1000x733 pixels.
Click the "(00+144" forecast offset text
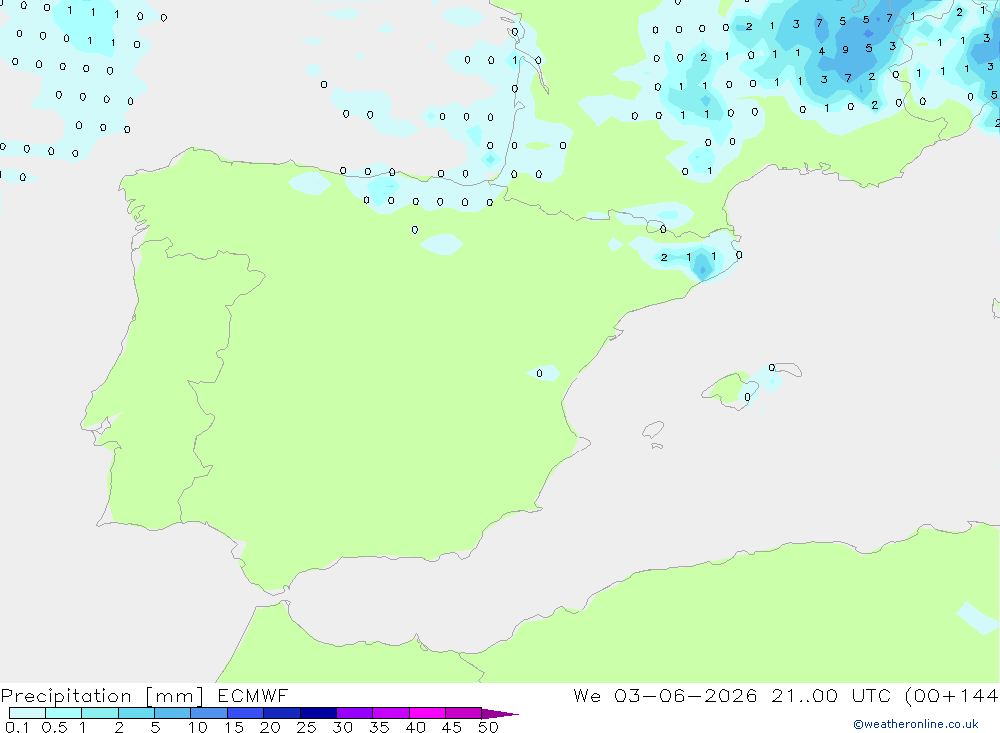(952, 695)
